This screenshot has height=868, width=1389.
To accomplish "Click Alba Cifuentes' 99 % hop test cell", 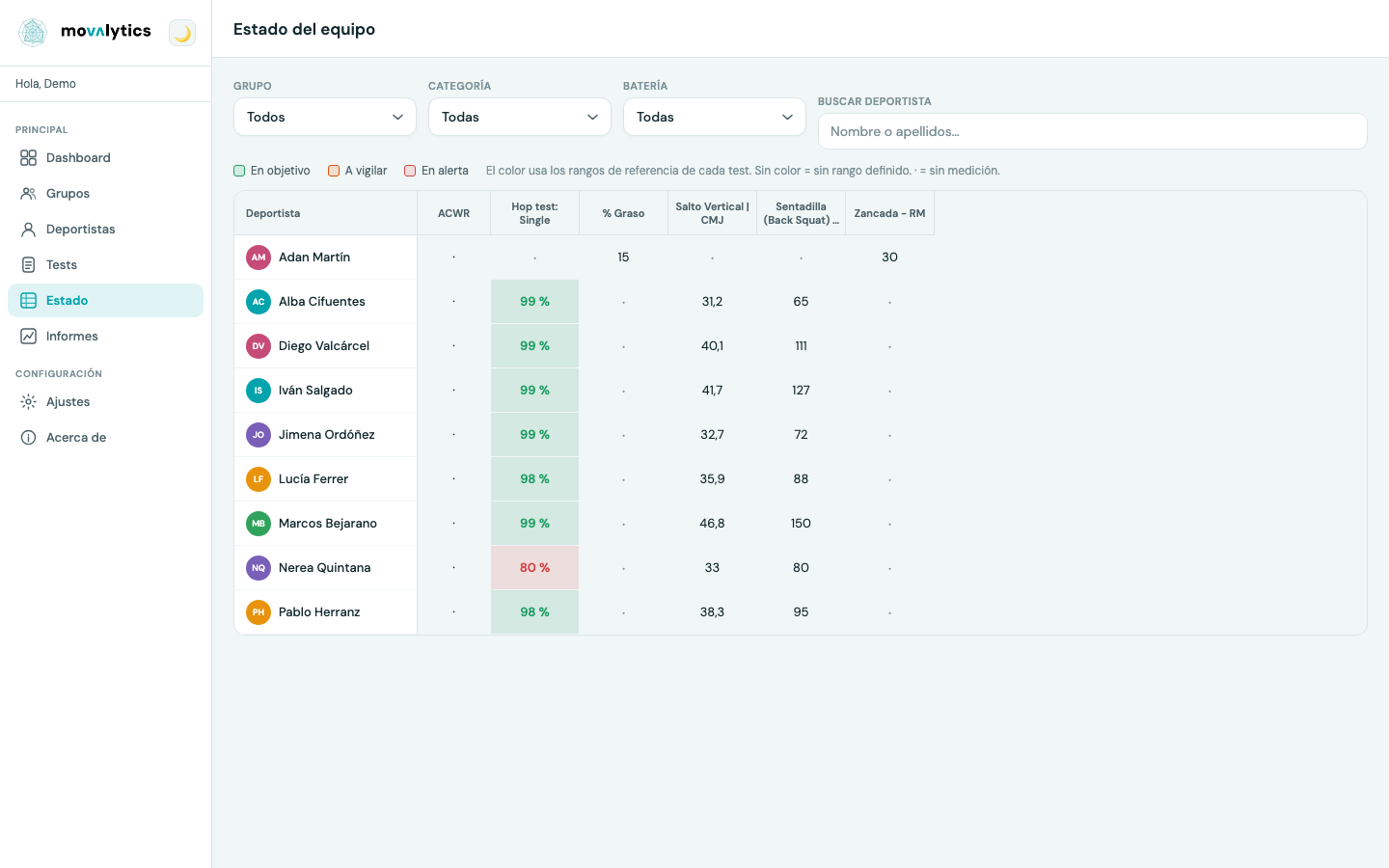I will pos(535,302).
